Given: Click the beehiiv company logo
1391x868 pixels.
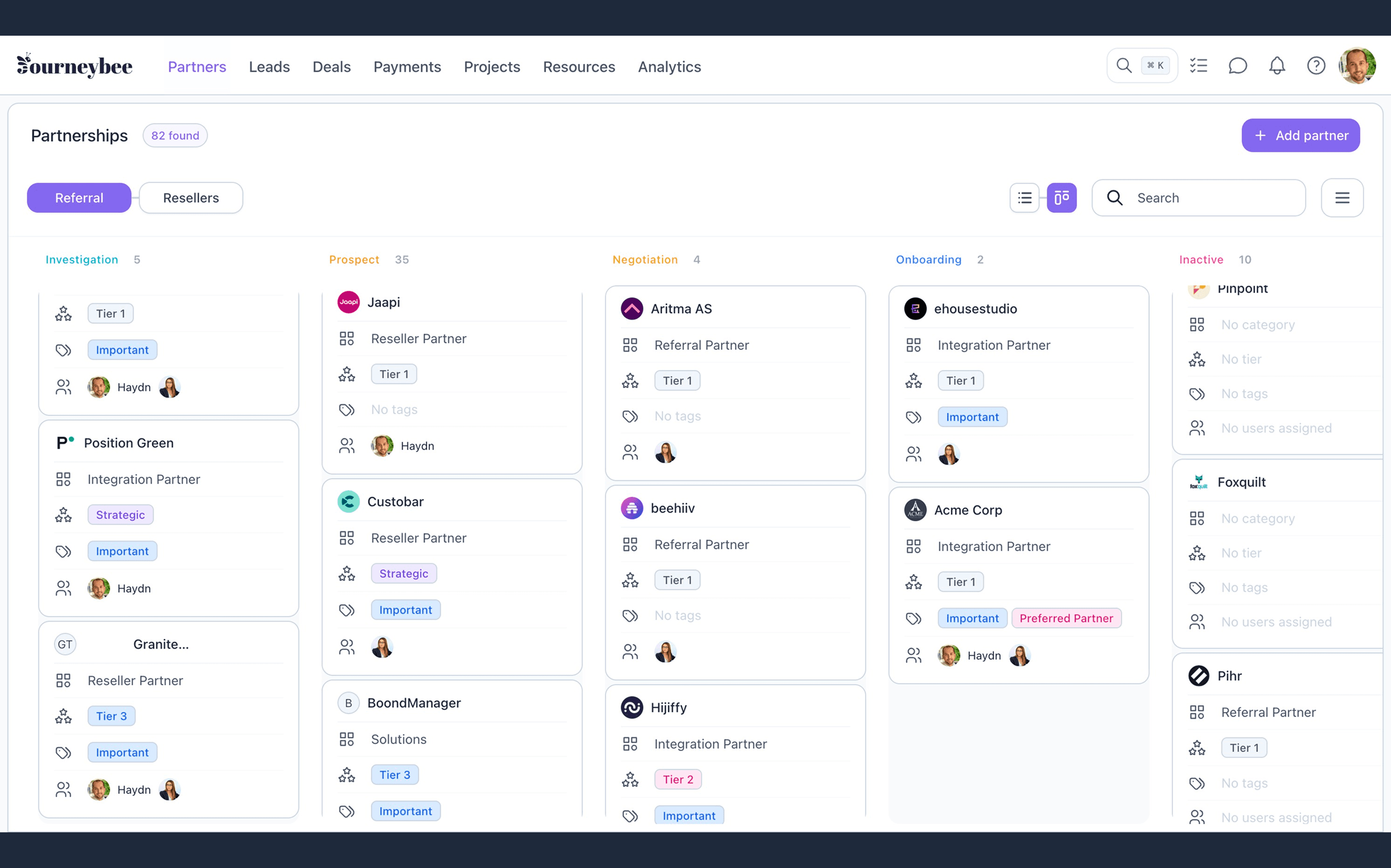Looking at the screenshot, I should click(x=632, y=508).
